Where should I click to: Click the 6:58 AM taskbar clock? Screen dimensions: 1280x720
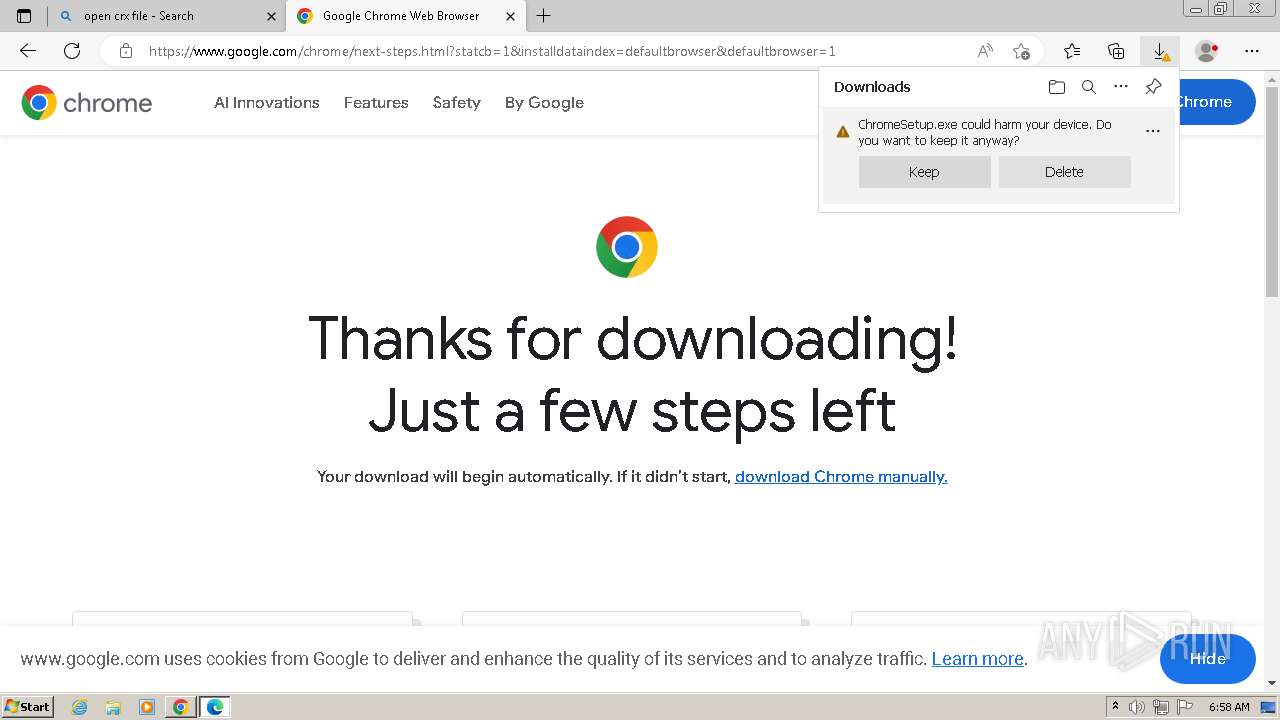(1229, 707)
